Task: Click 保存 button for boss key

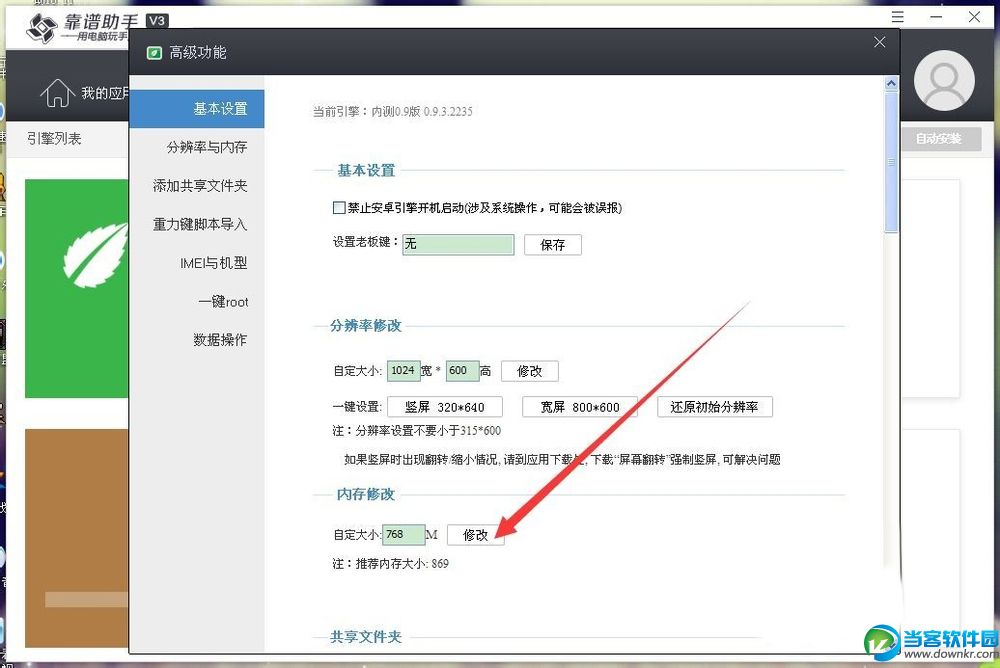Action: [552, 245]
